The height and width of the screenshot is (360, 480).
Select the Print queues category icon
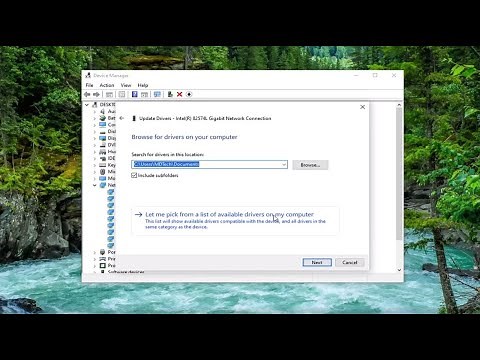click(x=103, y=259)
